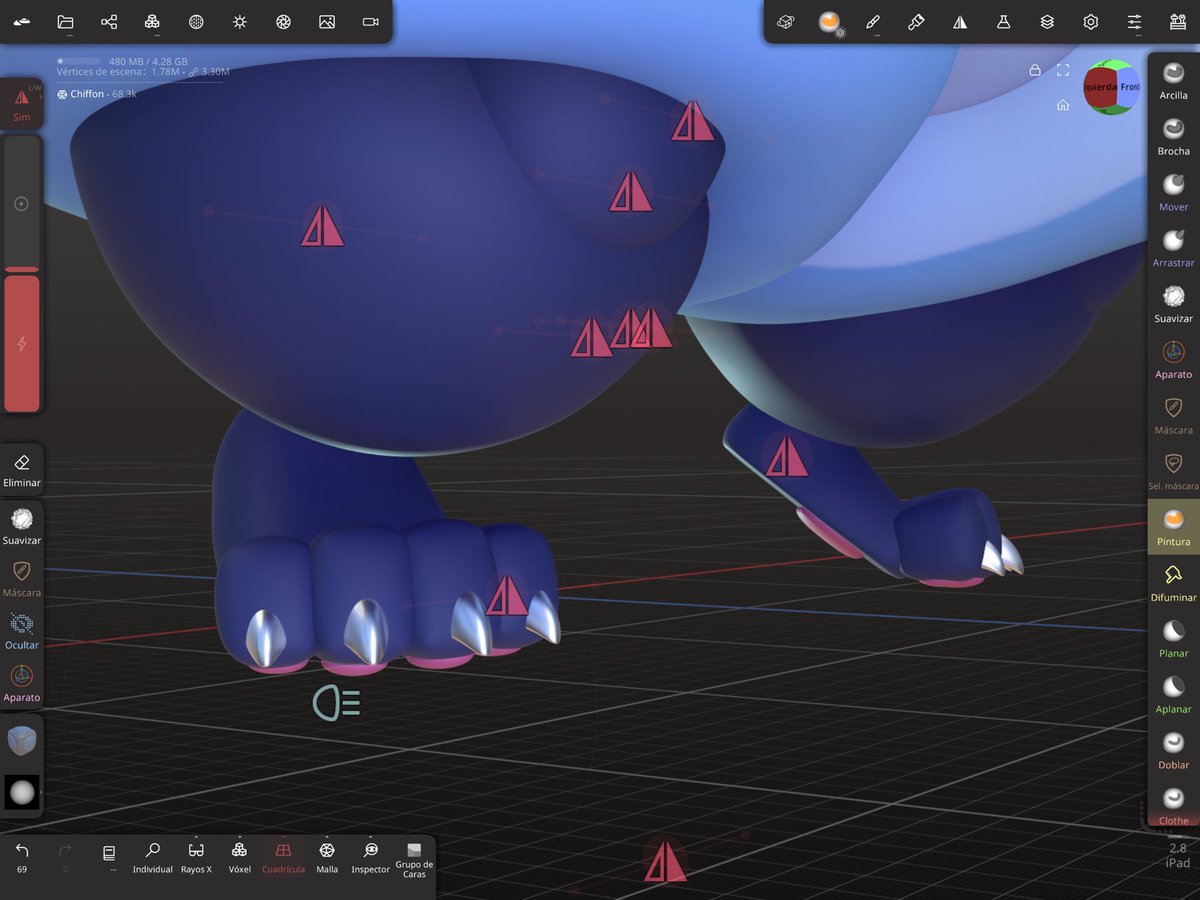Toggle Rayos X mode
This screenshot has width=1200, height=900.
coord(196,857)
